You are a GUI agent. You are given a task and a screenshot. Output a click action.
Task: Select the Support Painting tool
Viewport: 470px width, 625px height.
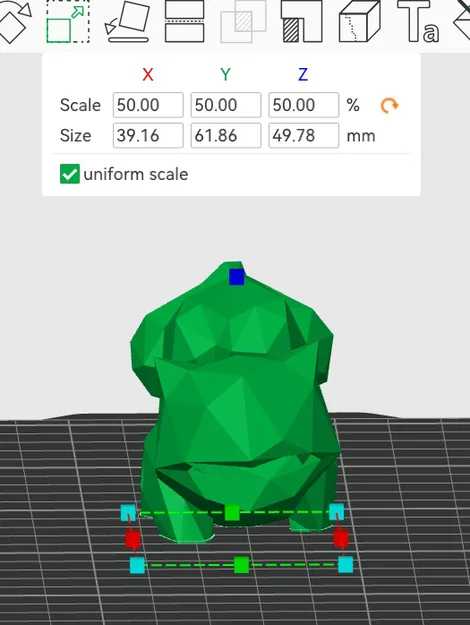coord(301,21)
